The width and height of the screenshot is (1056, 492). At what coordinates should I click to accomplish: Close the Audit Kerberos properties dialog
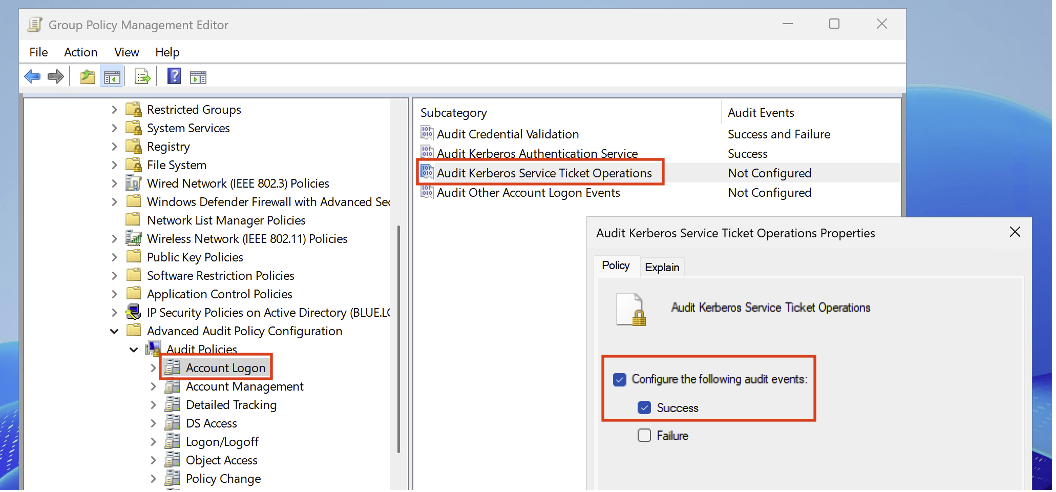1015,232
